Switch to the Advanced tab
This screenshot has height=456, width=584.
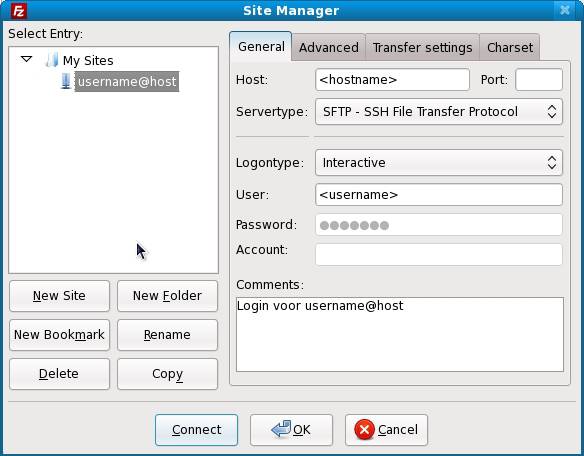point(328,47)
